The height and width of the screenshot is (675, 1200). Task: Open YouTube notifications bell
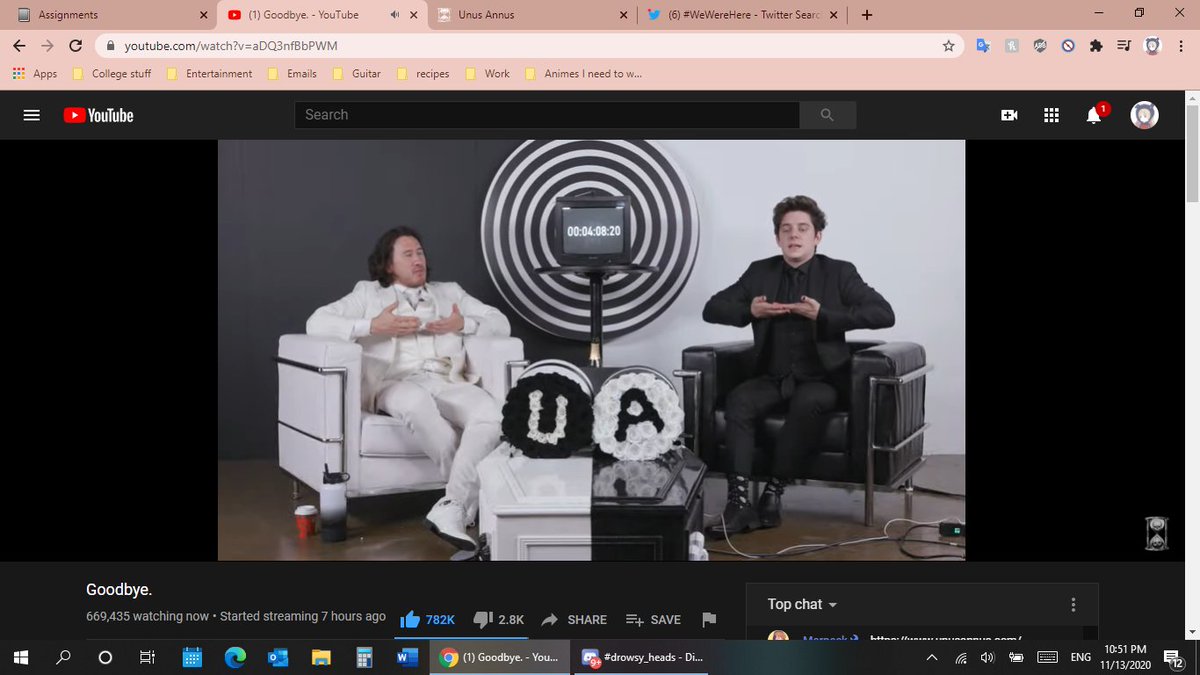pos(1093,114)
